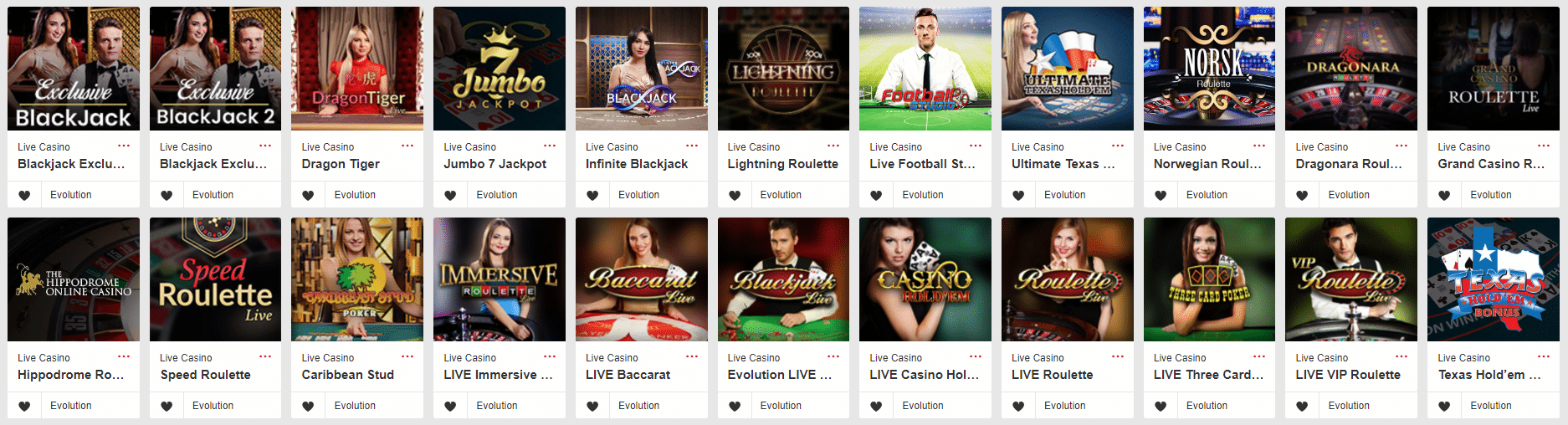Image resolution: width=1568 pixels, height=425 pixels.
Task: Select Evolution provider under LIVE Roulette
Action: coord(1064,406)
